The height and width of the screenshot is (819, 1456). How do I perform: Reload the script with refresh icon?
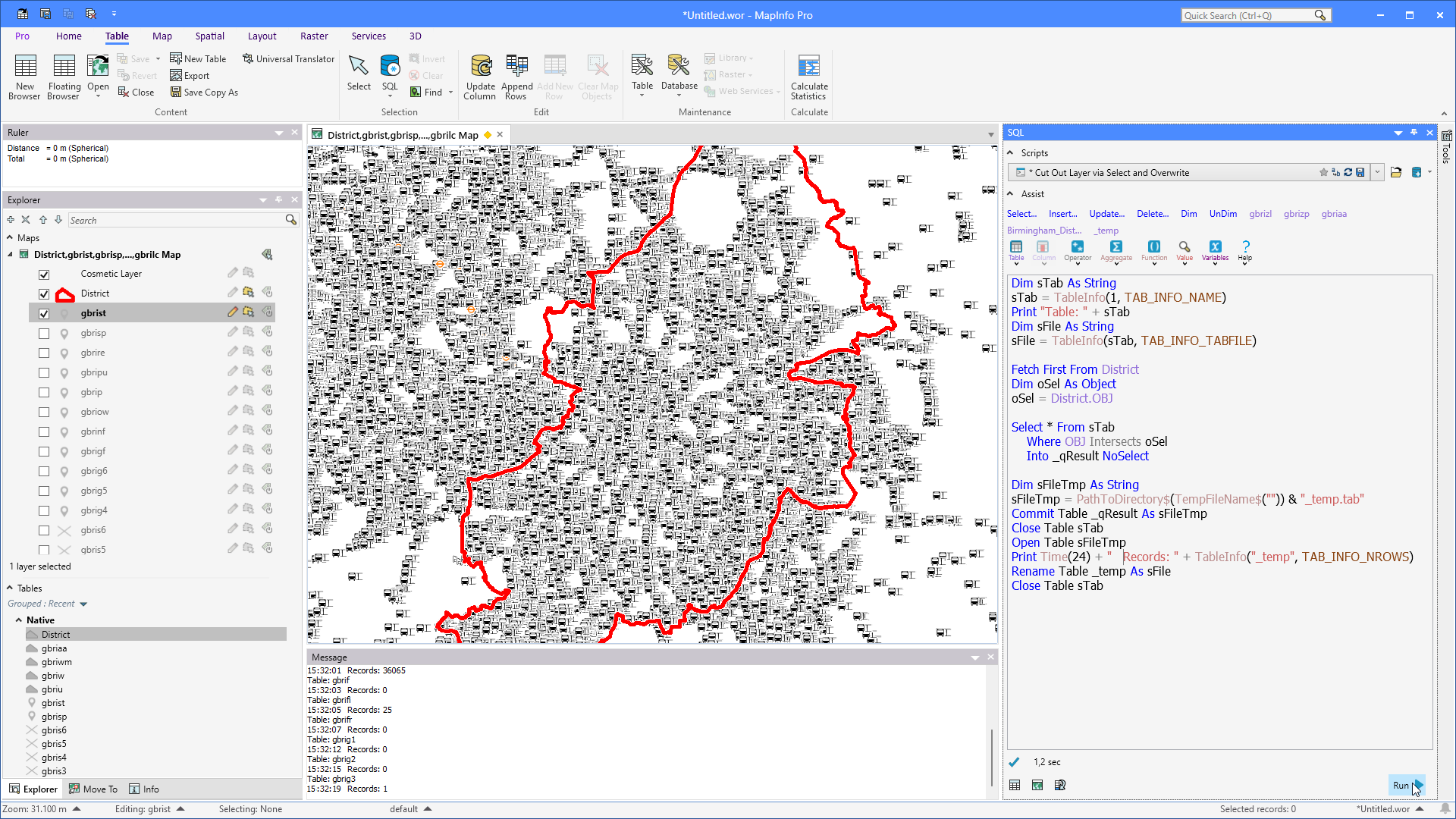click(1348, 173)
